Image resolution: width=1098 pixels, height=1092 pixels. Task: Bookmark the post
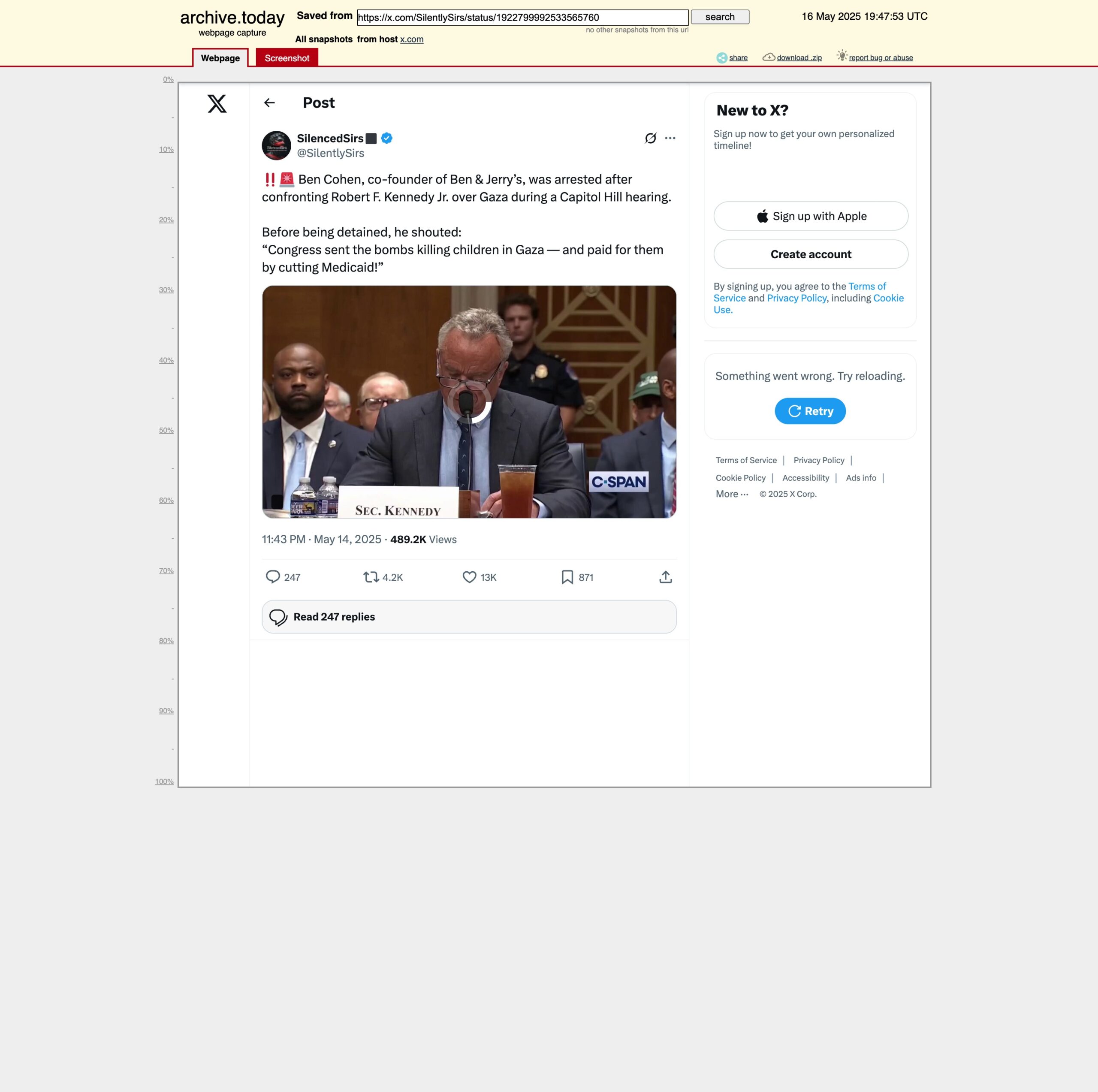tap(567, 577)
